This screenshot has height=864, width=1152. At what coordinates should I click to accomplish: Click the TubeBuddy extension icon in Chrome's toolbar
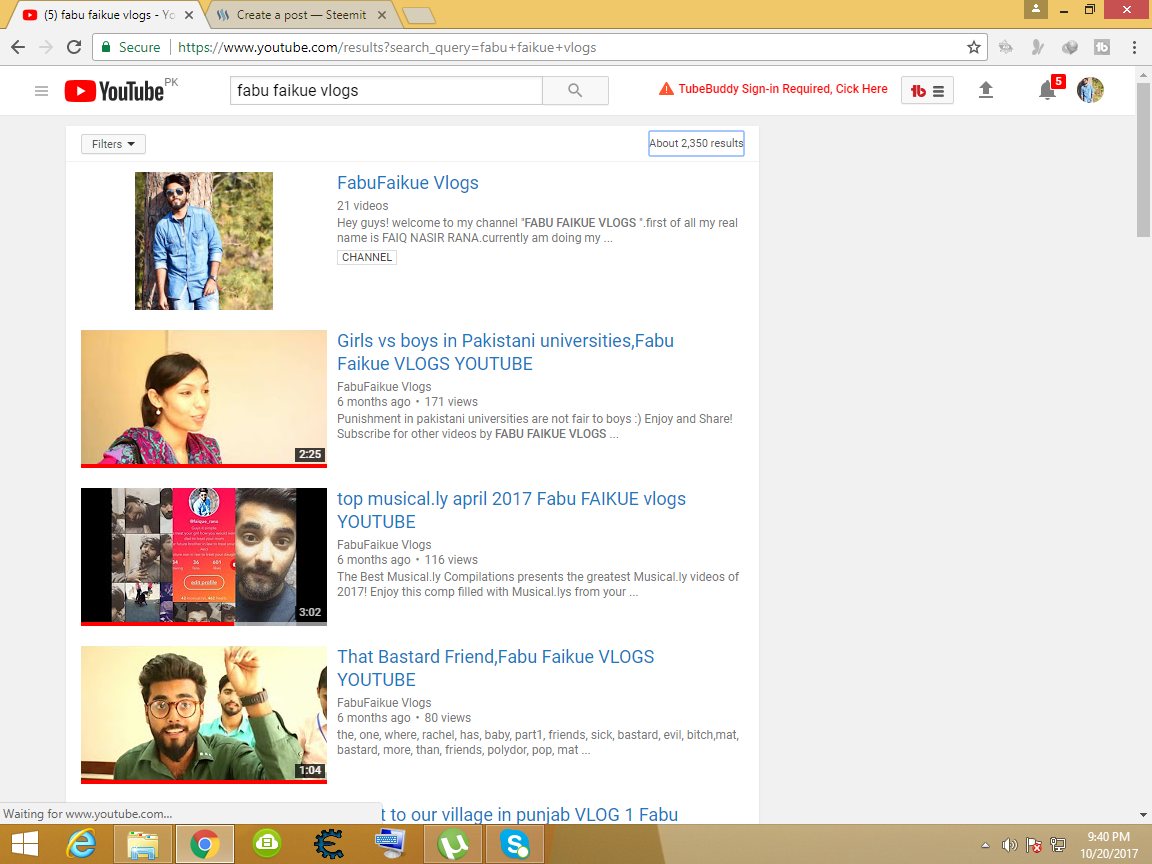pos(1103,47)
